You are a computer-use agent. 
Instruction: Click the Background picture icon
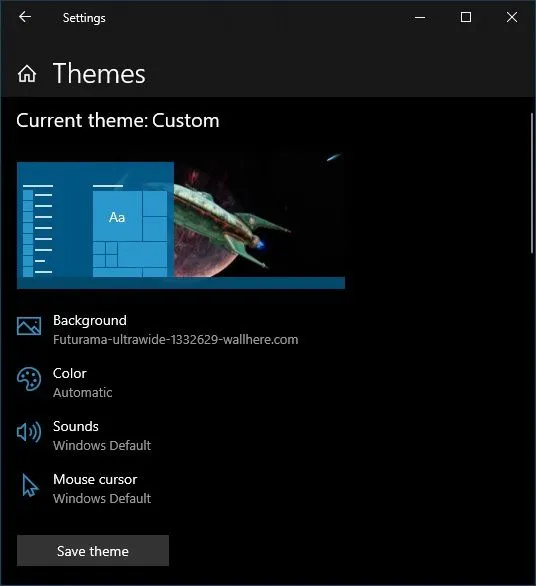point(29,326)
